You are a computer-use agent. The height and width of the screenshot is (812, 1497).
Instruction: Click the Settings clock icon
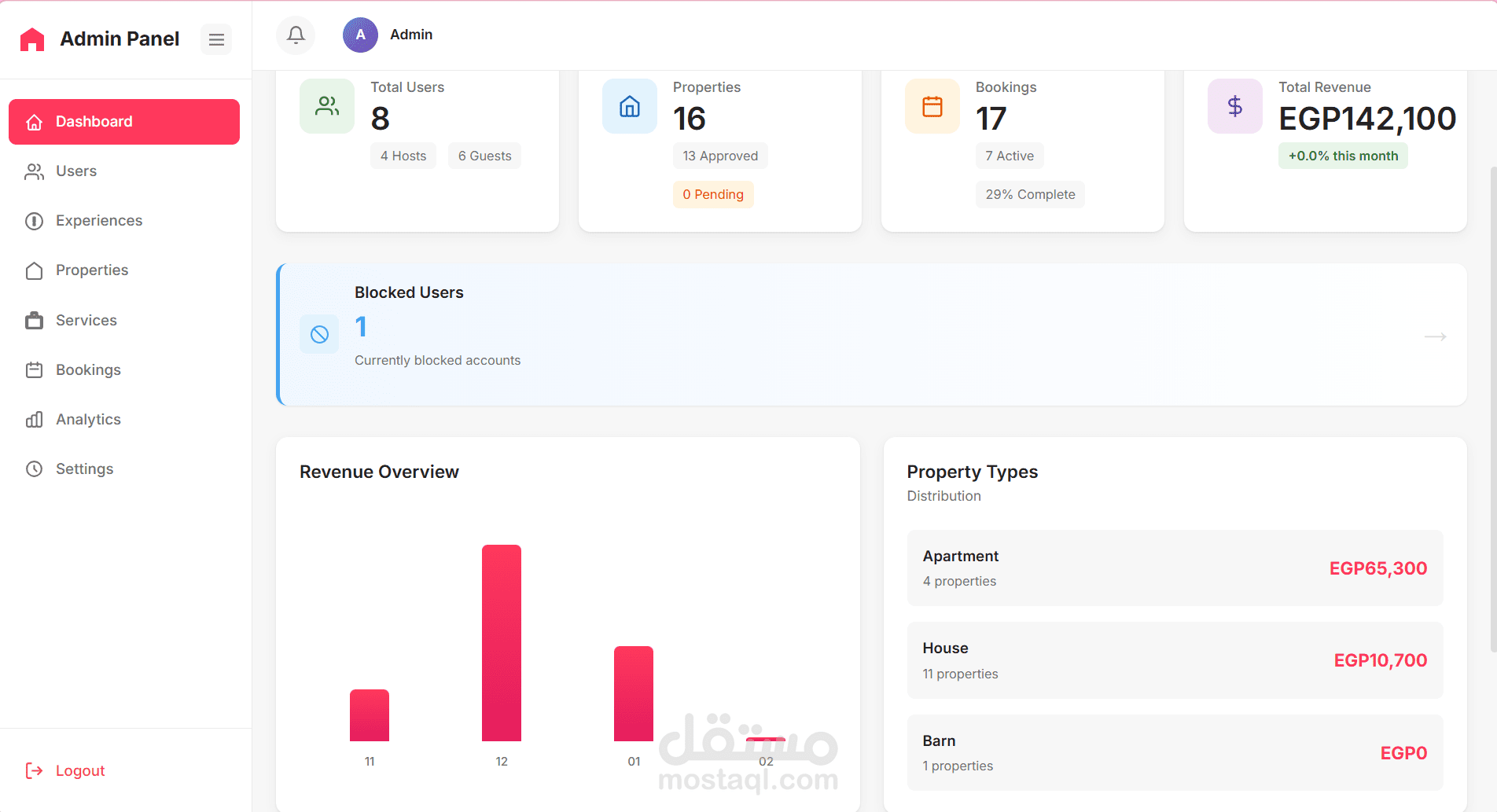(x=34, y=469)
